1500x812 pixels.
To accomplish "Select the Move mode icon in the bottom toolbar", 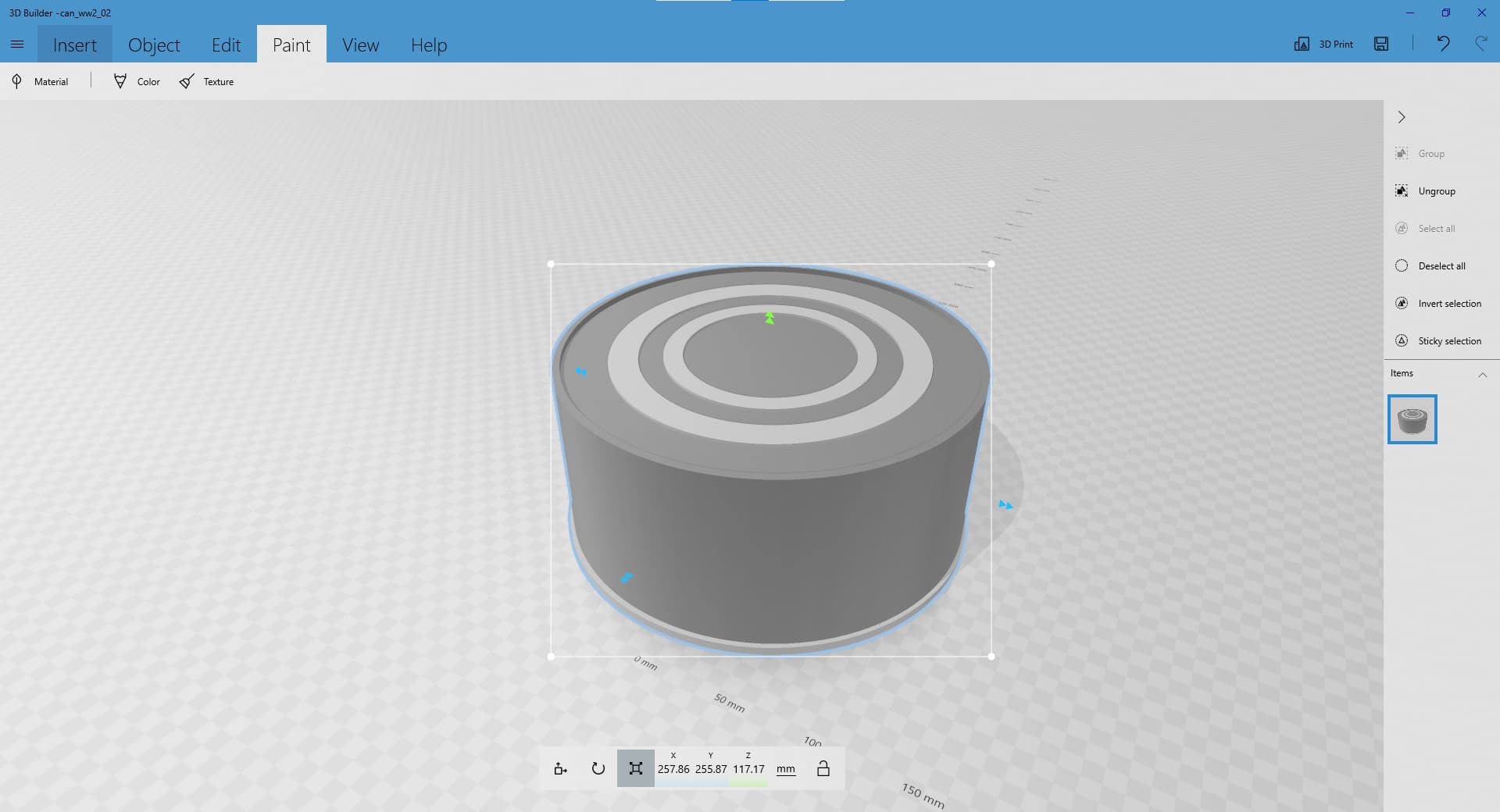I will 560,768.
